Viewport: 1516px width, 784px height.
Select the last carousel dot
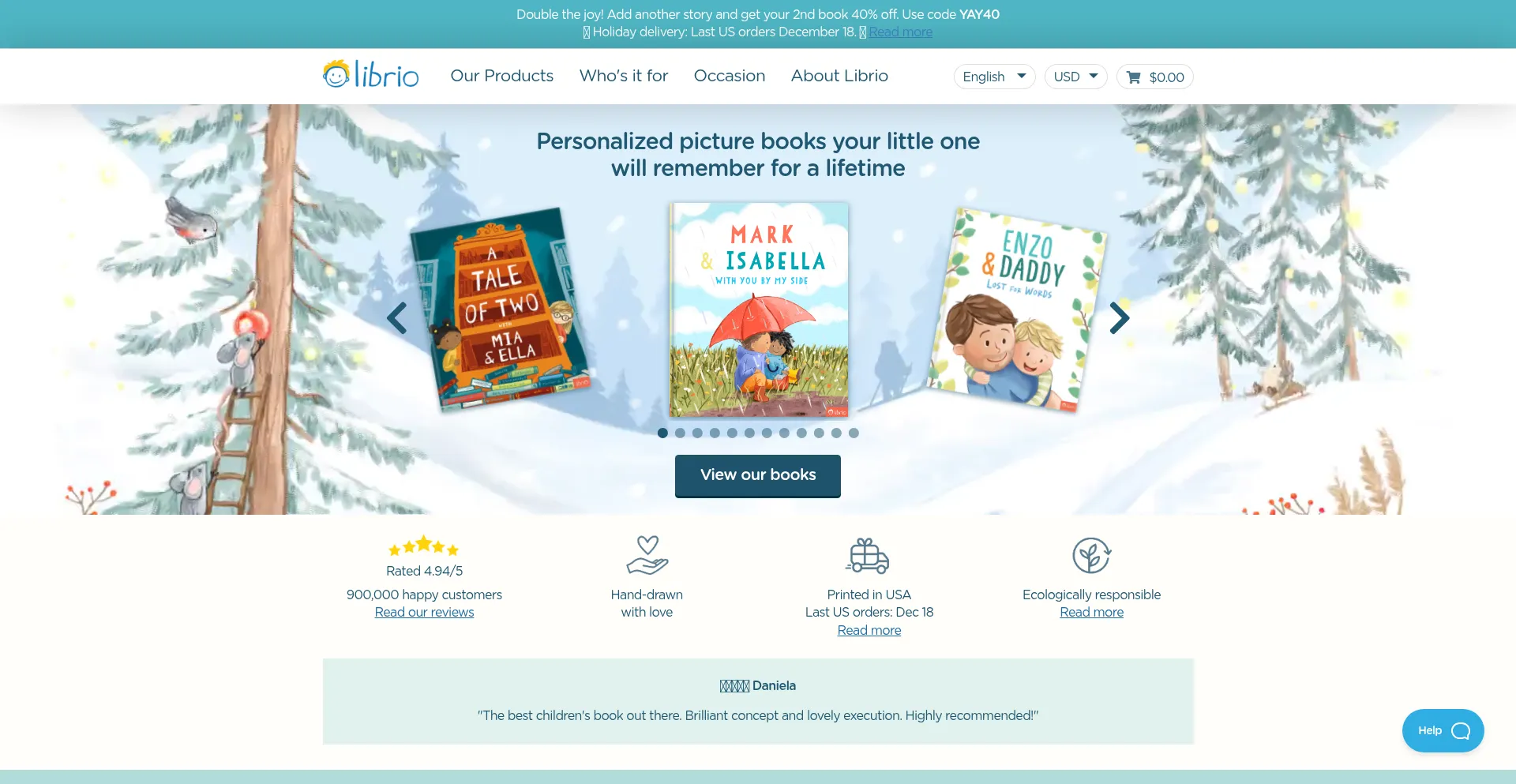(854, 433)
